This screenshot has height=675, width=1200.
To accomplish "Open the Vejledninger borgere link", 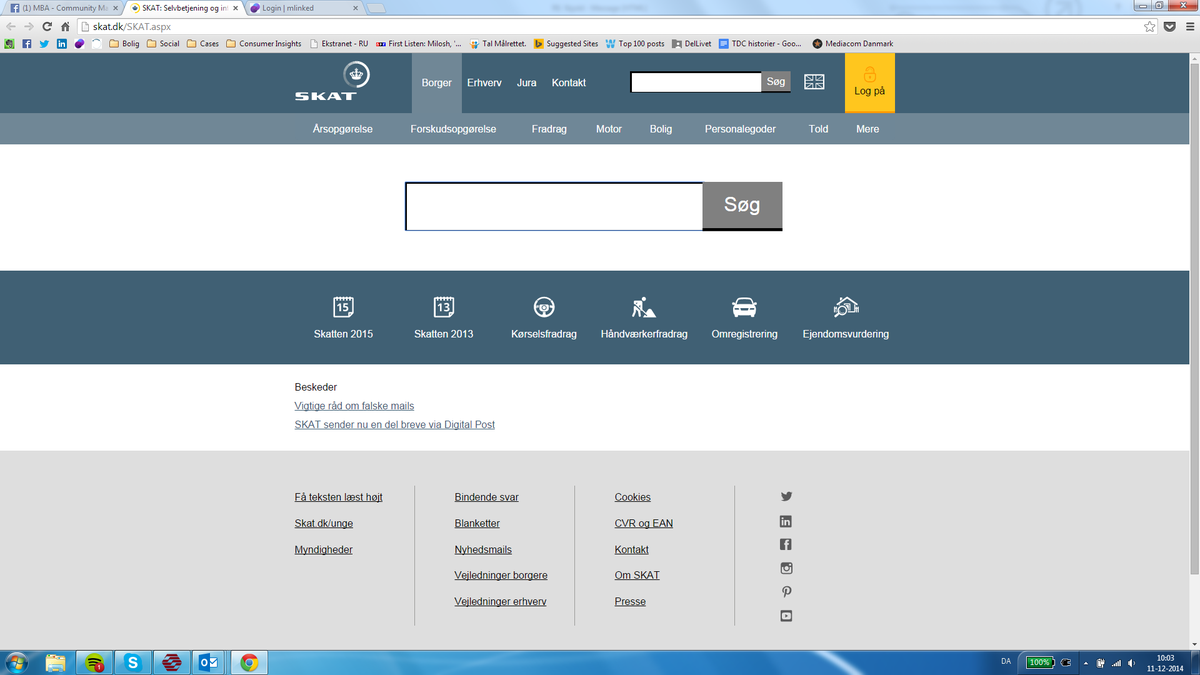I will [501, 575].
